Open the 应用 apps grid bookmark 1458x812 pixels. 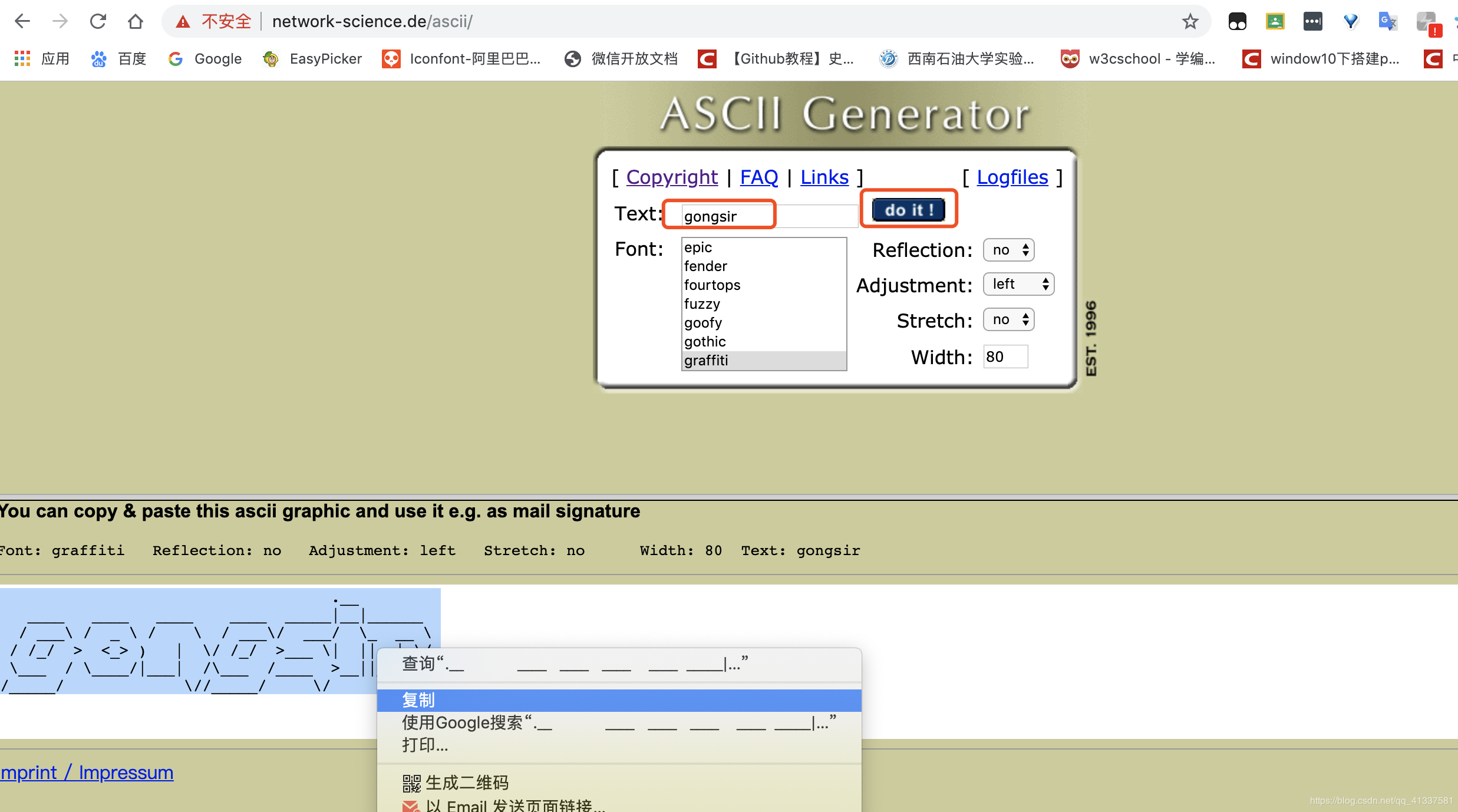pyautogui.click(x=42, y=58)
